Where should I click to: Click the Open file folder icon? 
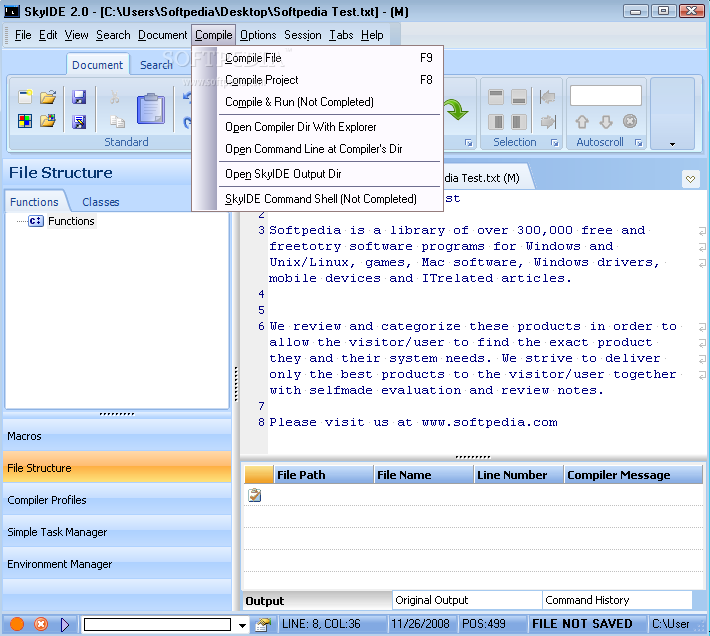pyautogui.click(x=48, y=97)
